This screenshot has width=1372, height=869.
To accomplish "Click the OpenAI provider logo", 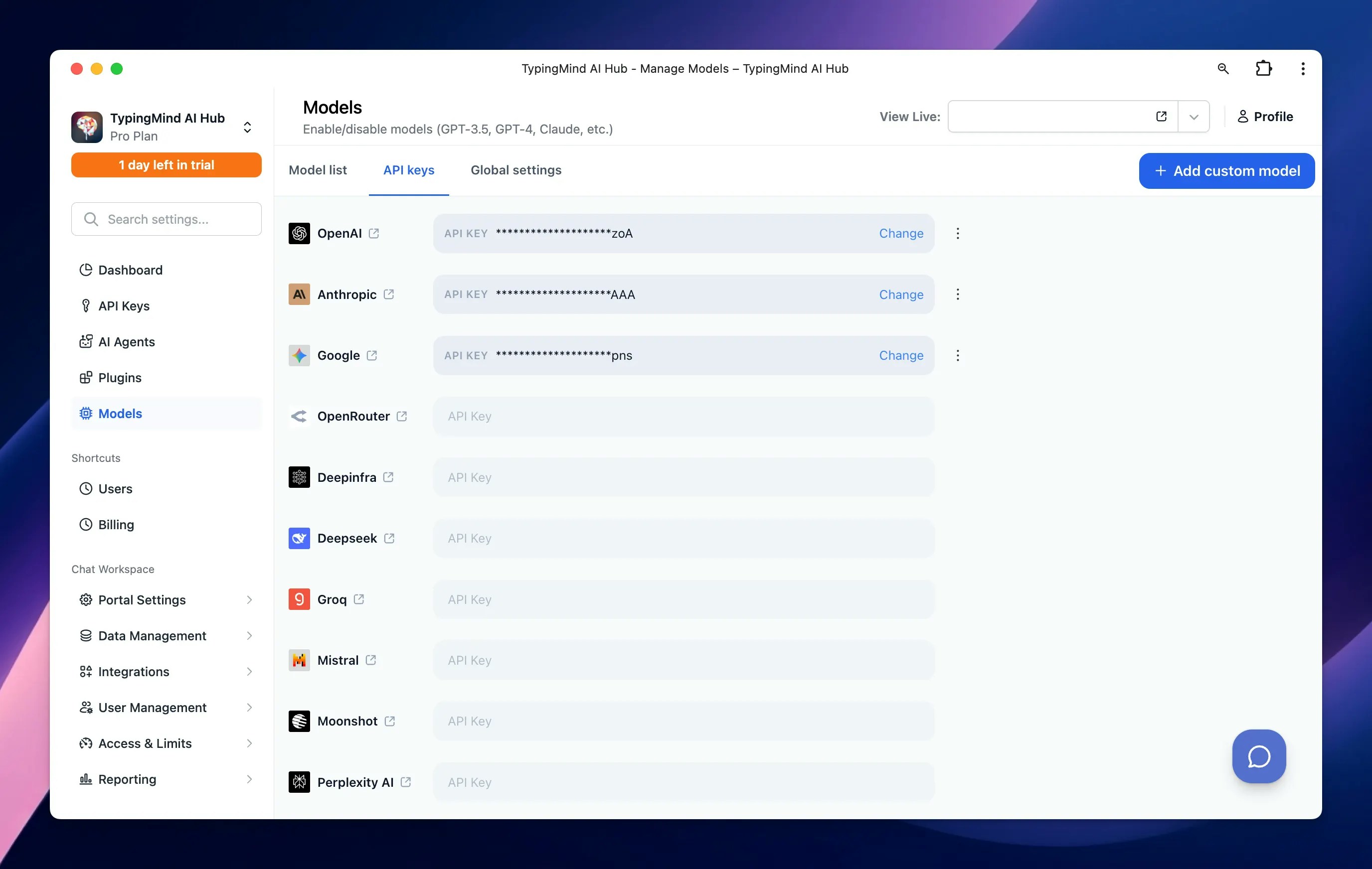I will click(x=299, y=234).
